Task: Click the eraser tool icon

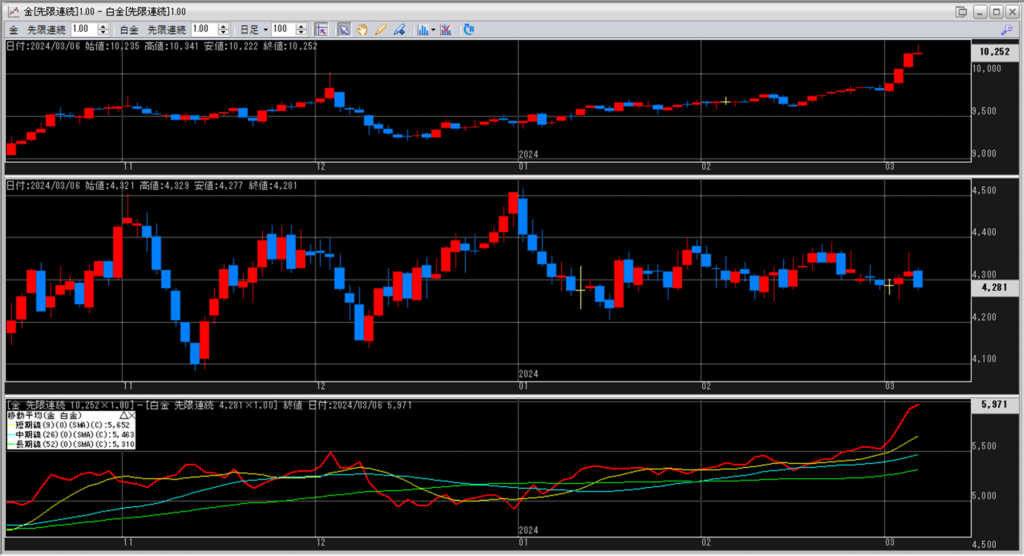Action: (398, 30)
